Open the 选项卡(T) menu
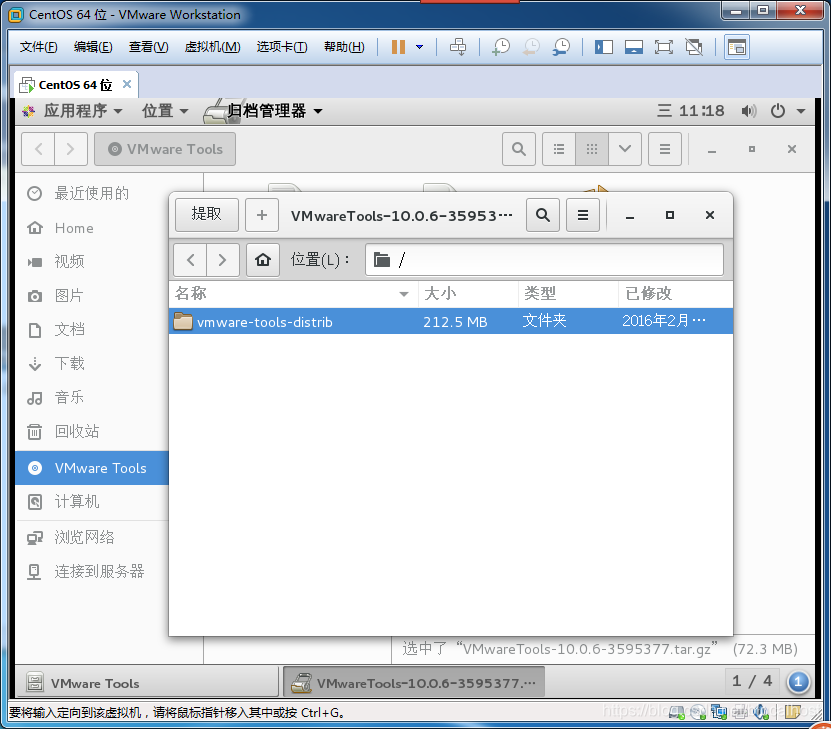Viewport: 831px width, 729px height. point(281,47)
